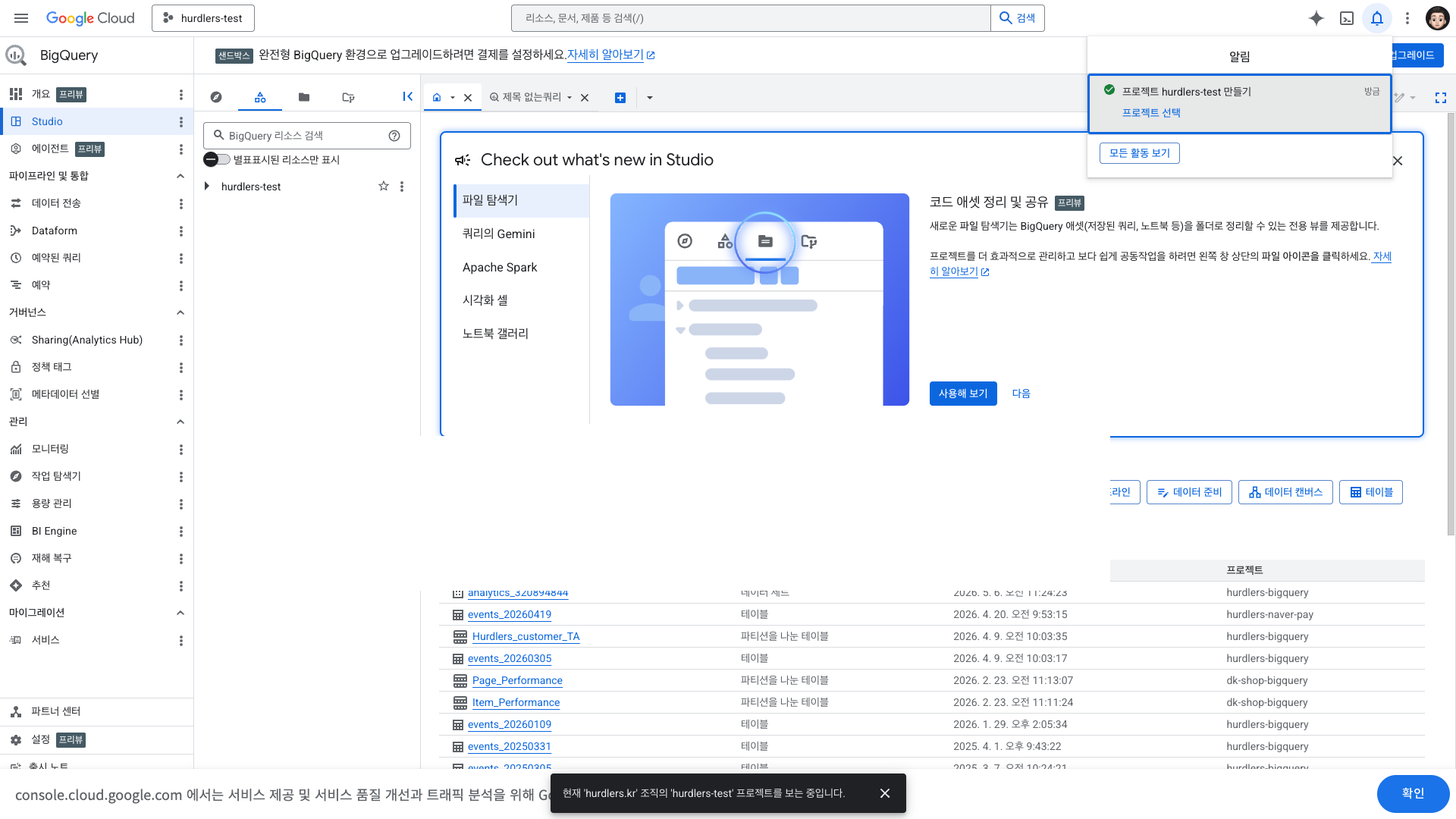1456x819 pixels.
Task: Open options for BI Engine sidebar item
Action: [181, 532]
